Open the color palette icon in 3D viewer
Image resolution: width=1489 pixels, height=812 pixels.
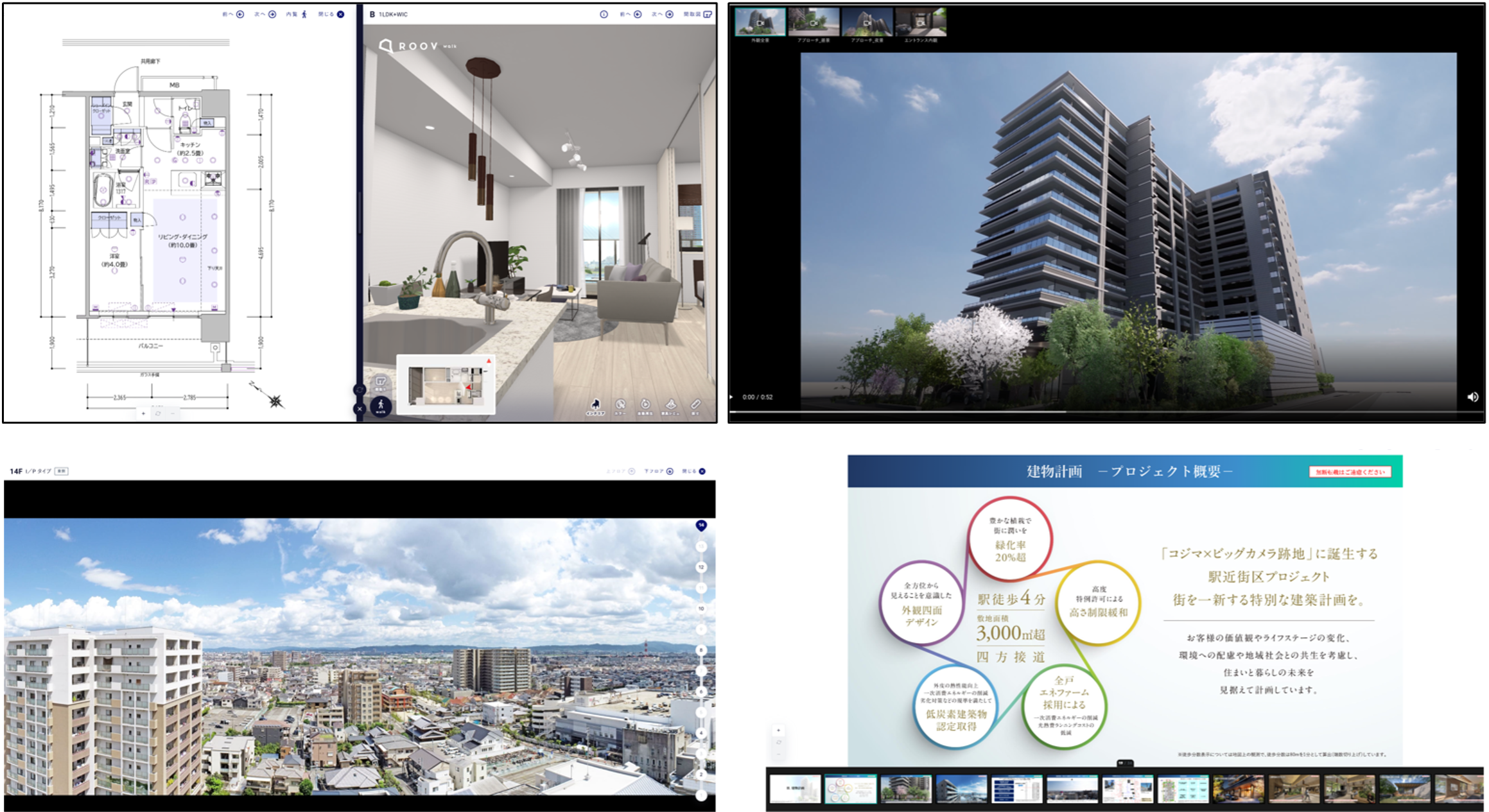pos(620,404)
